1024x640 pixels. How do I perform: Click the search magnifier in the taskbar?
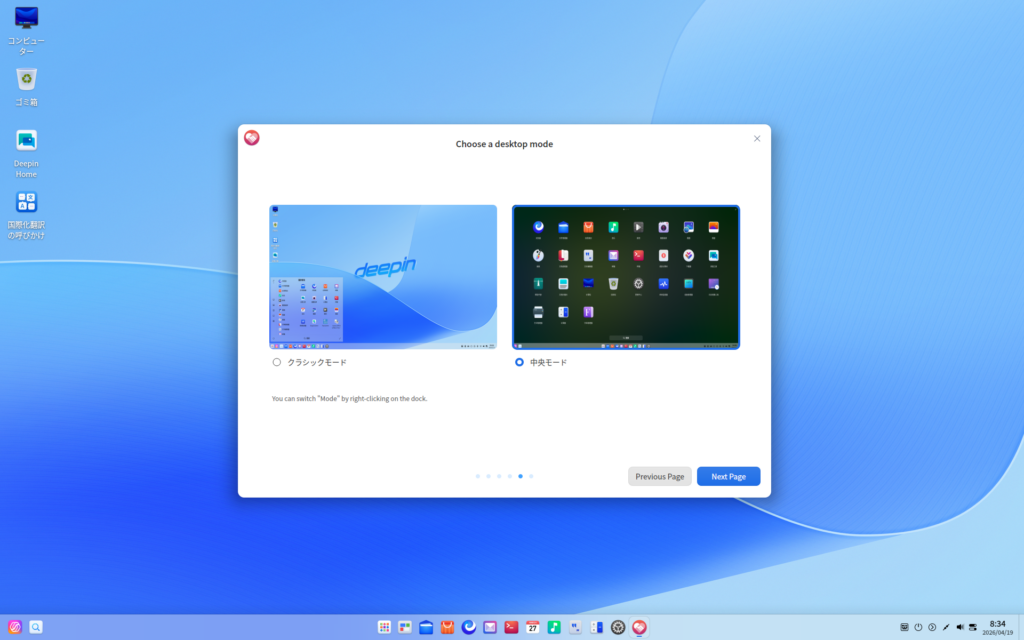tap(36, 627)
